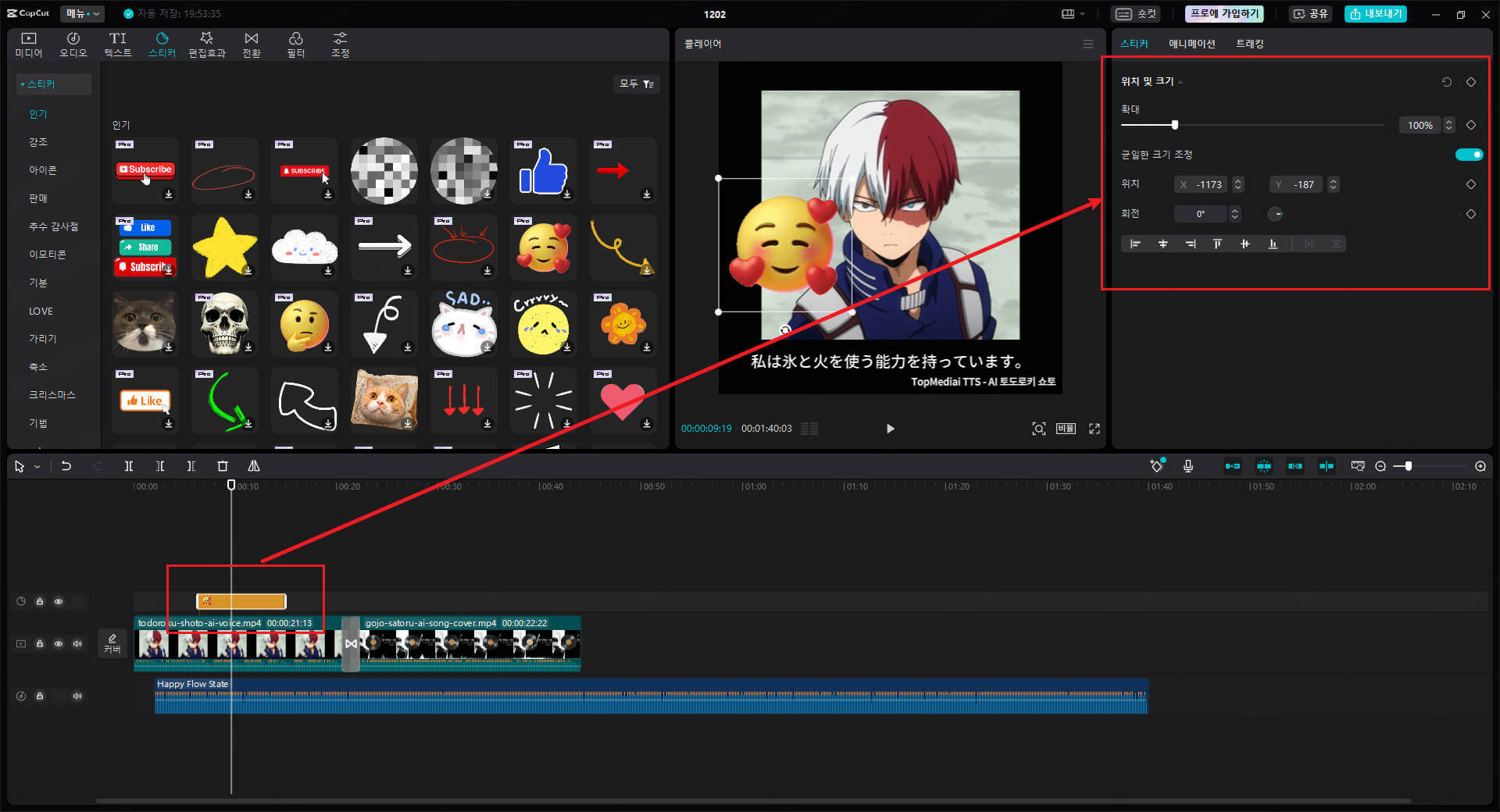Open the 조정 (Adjustment) panel
This screenshot has height=812, width=1500.
(341, 45)
